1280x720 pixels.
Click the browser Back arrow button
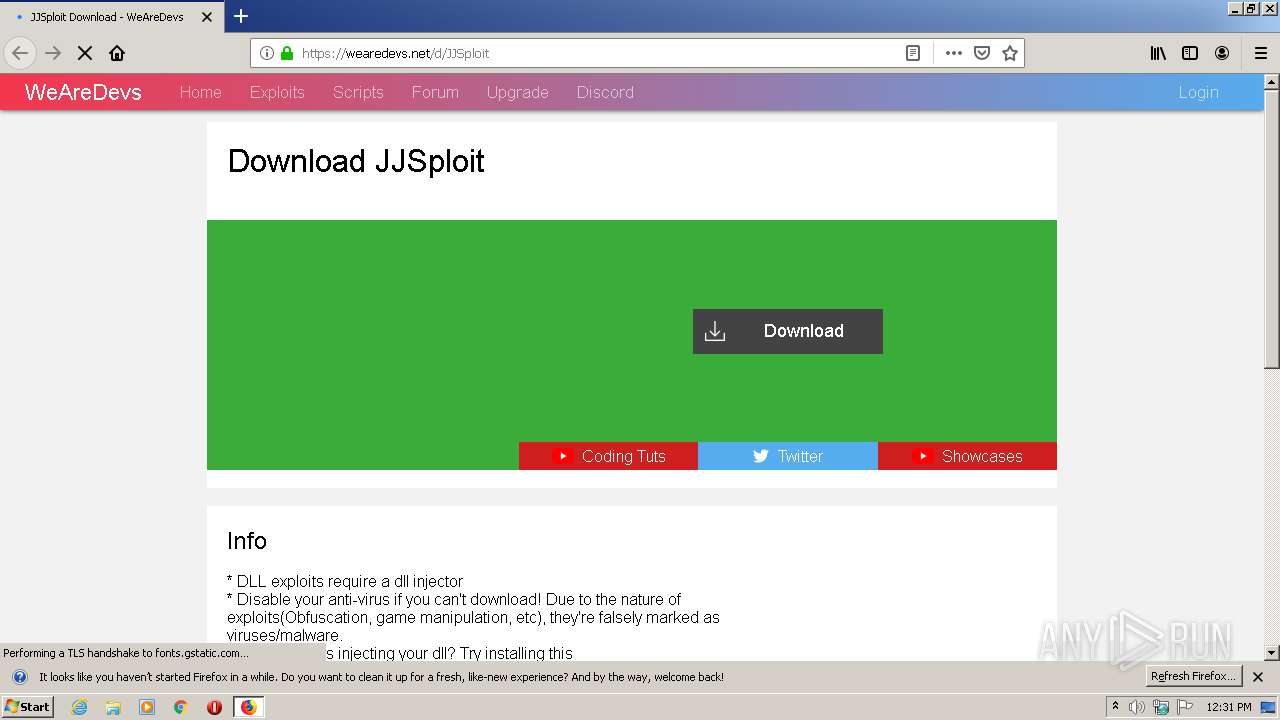point(20,53)
